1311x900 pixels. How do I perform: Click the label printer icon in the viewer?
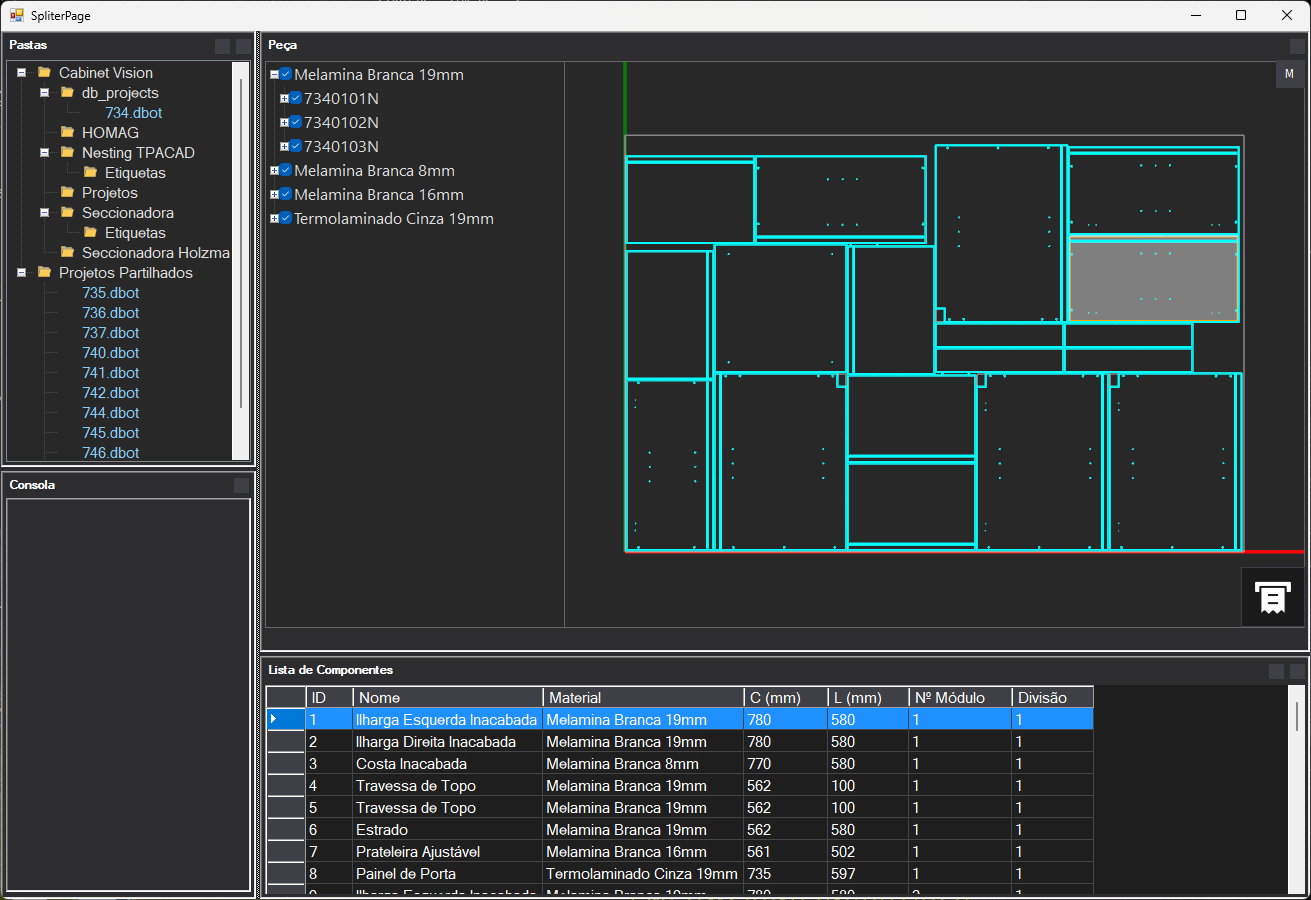(1272, 597)
